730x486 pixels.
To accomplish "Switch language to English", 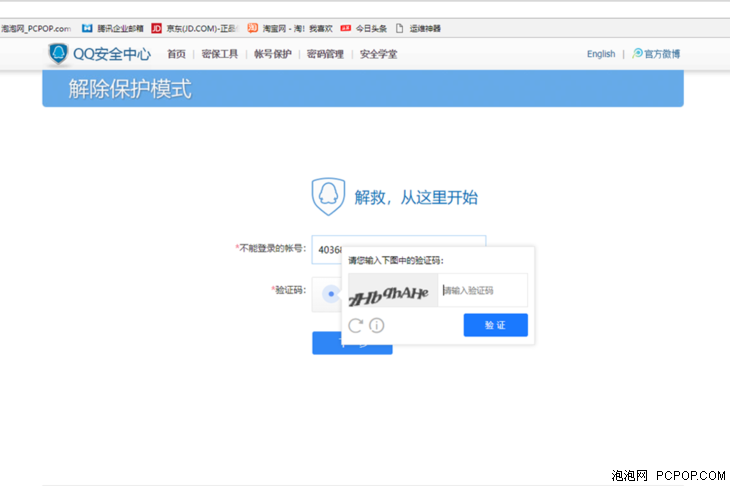I will (x=601, y=54).
